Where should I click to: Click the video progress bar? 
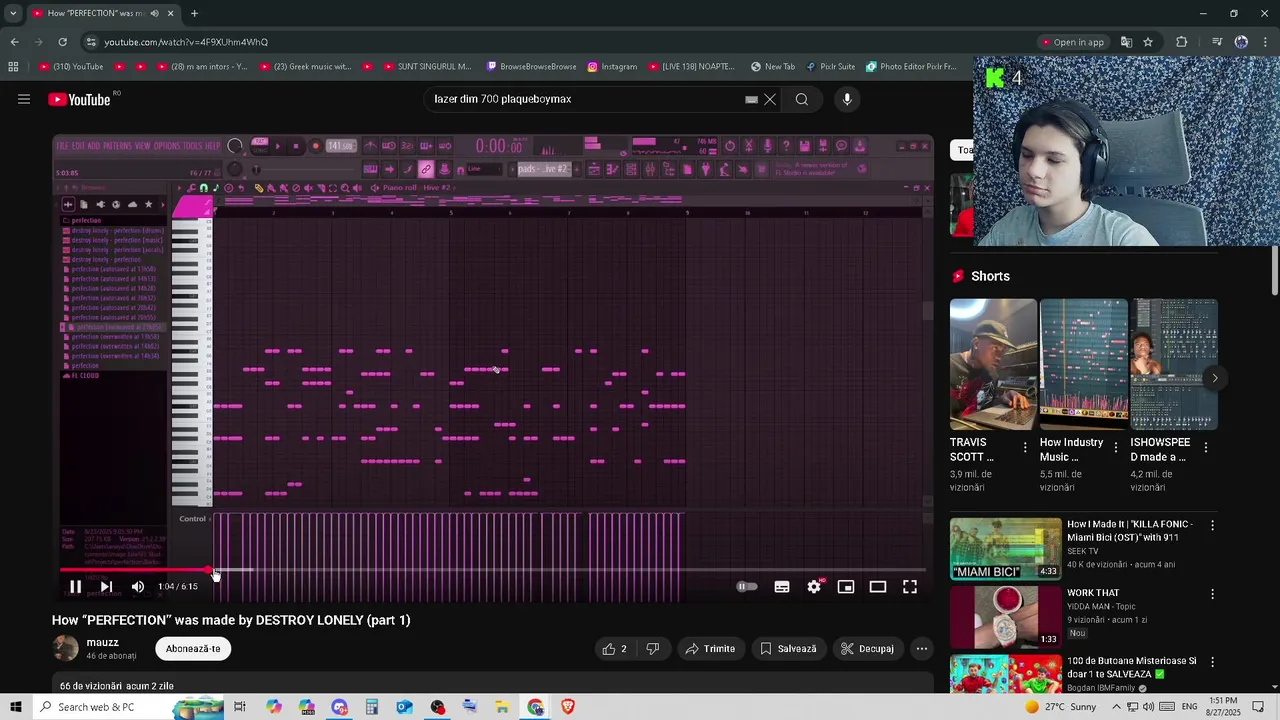click(x=493, y=570)
